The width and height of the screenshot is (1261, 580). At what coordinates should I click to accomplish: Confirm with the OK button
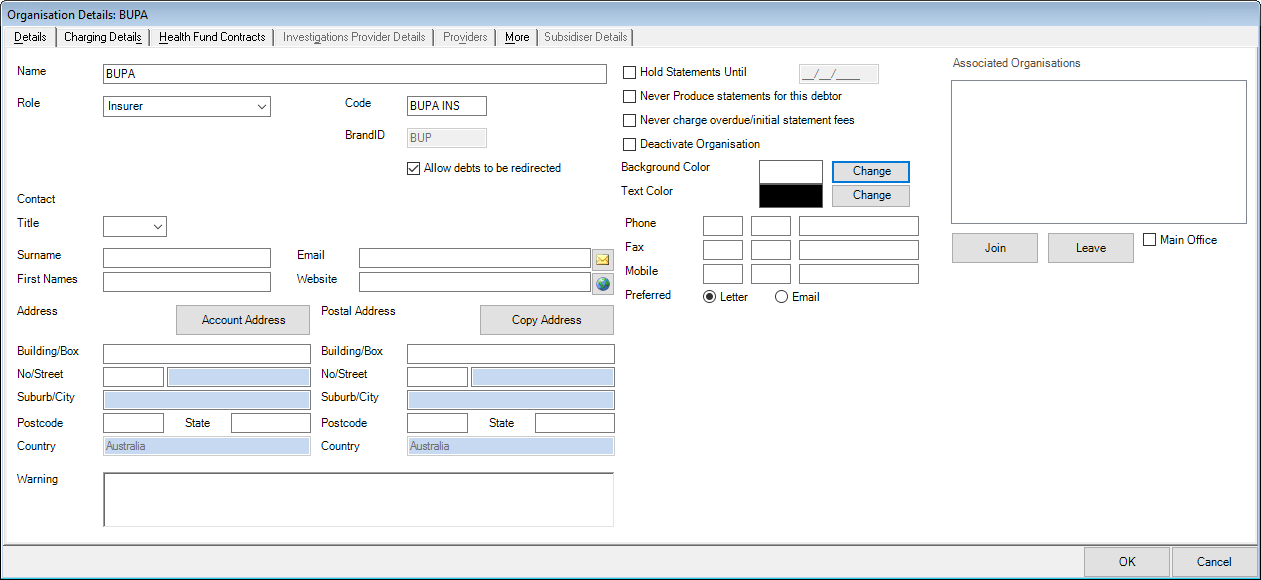(x=1127, y=562)
